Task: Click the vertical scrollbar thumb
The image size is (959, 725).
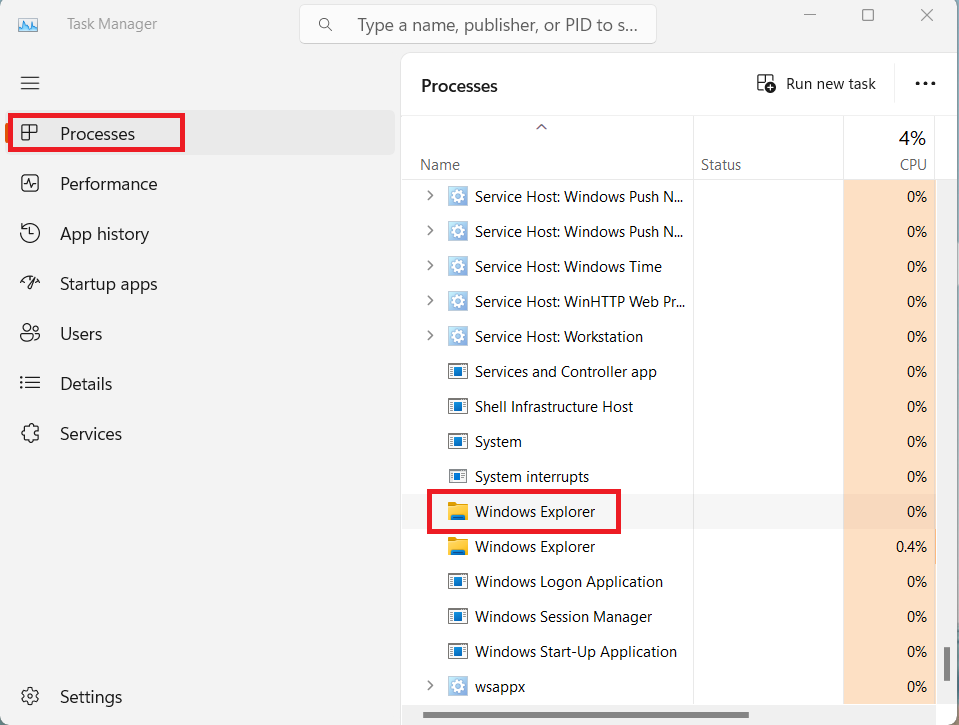Action: point(946,663)
